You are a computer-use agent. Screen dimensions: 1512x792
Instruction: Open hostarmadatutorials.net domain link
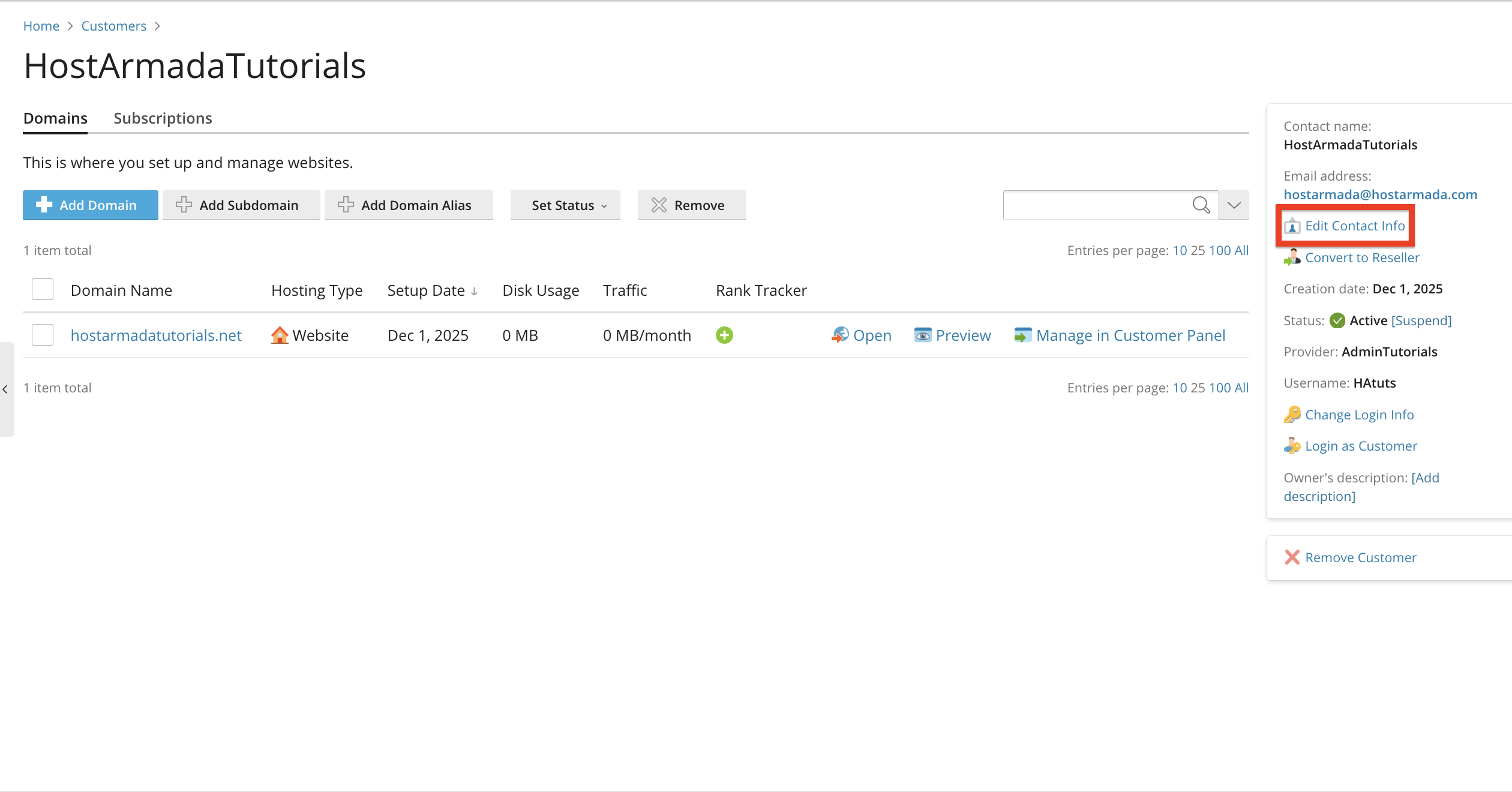[x=156, y=335]
